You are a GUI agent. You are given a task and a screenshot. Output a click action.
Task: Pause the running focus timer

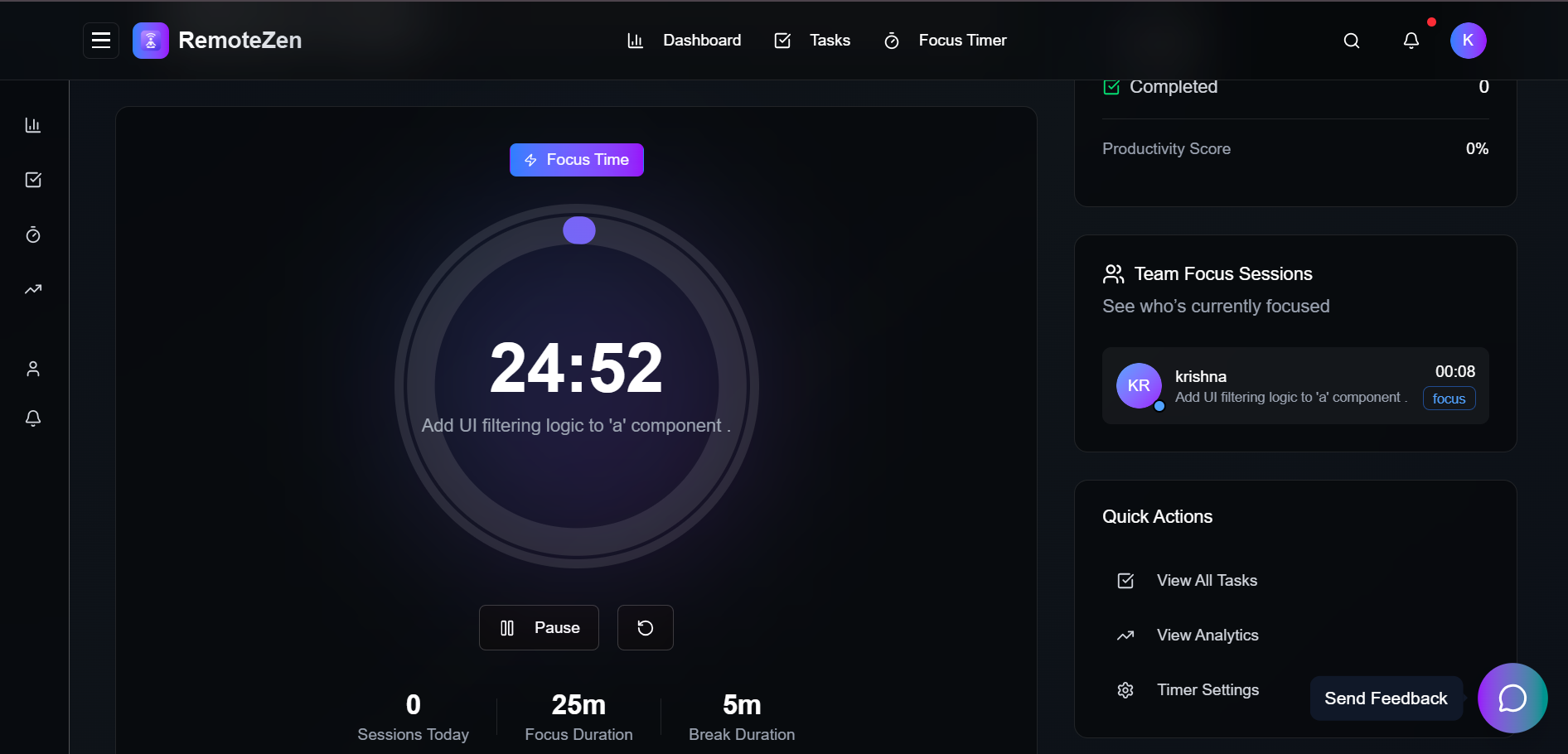(539, 627)
